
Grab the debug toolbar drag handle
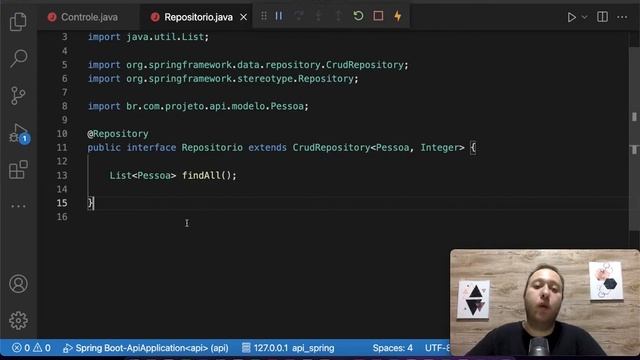(x=264, y=16)
